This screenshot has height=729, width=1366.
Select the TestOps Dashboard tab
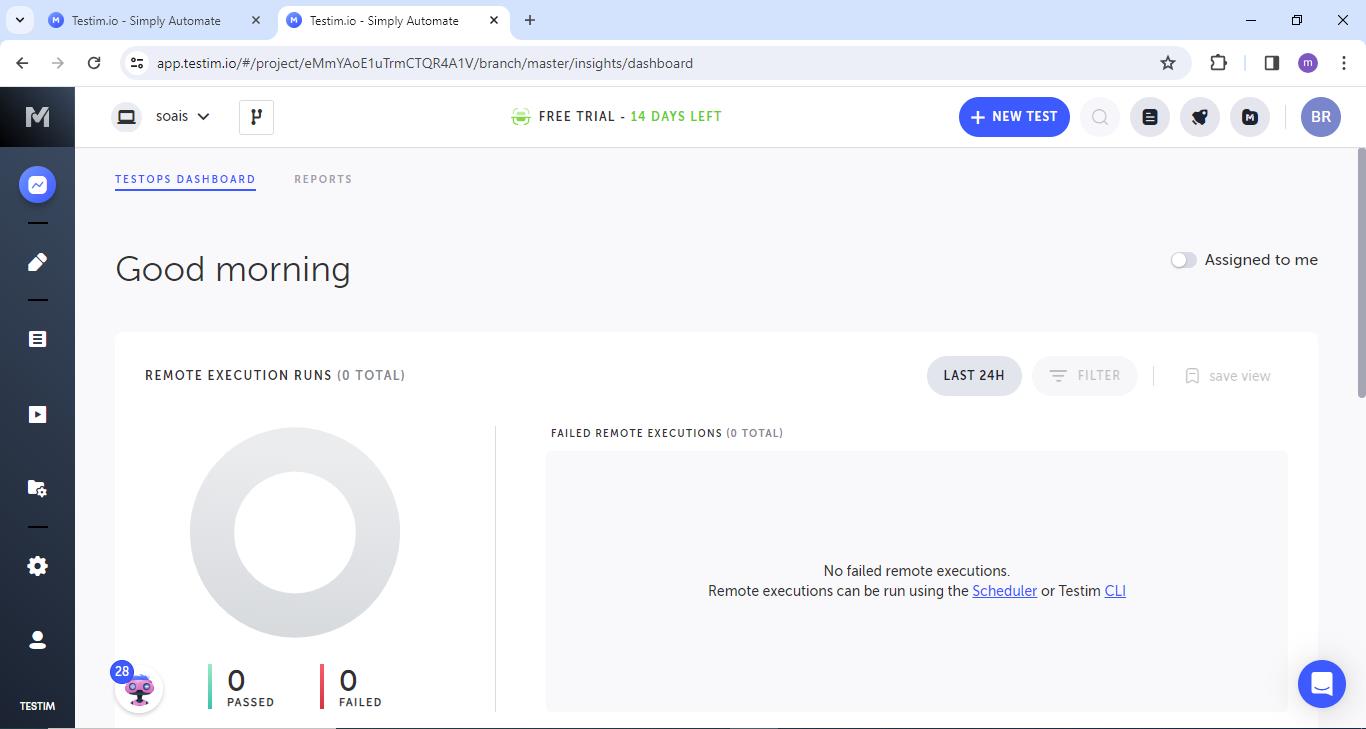point(185,180)
